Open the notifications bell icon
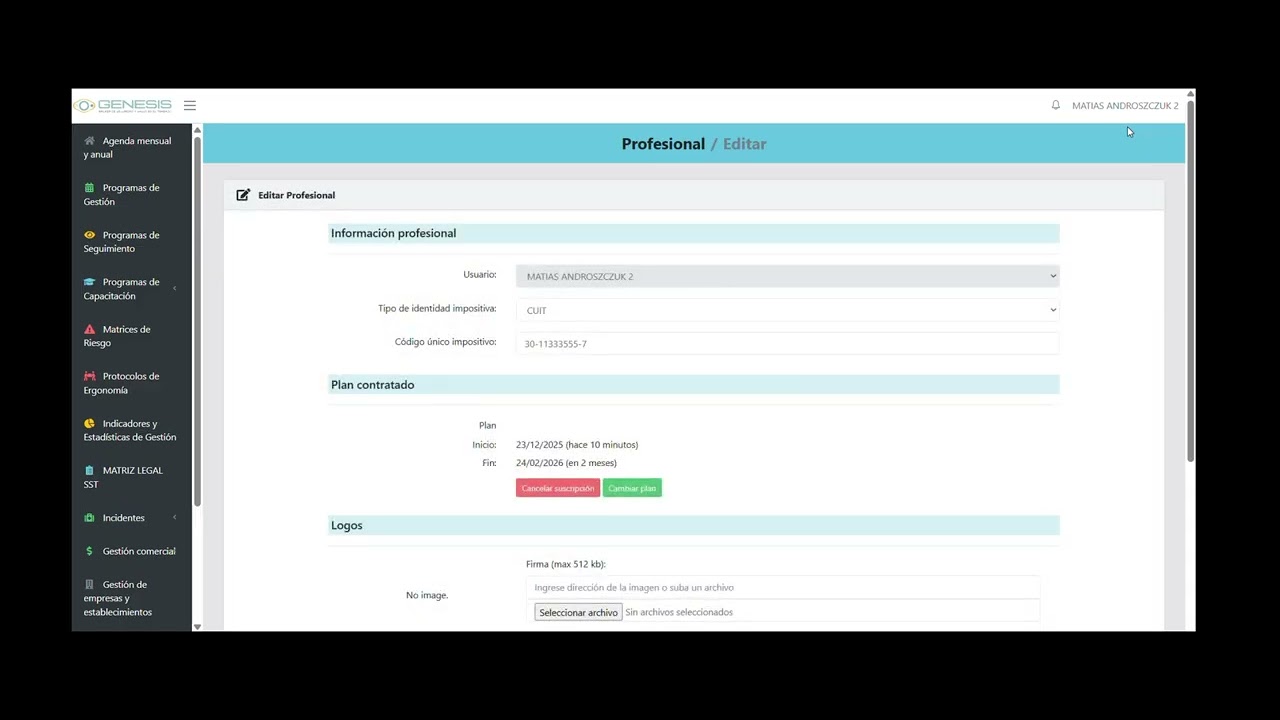 pyautogui.click(x=1056, y=105)
